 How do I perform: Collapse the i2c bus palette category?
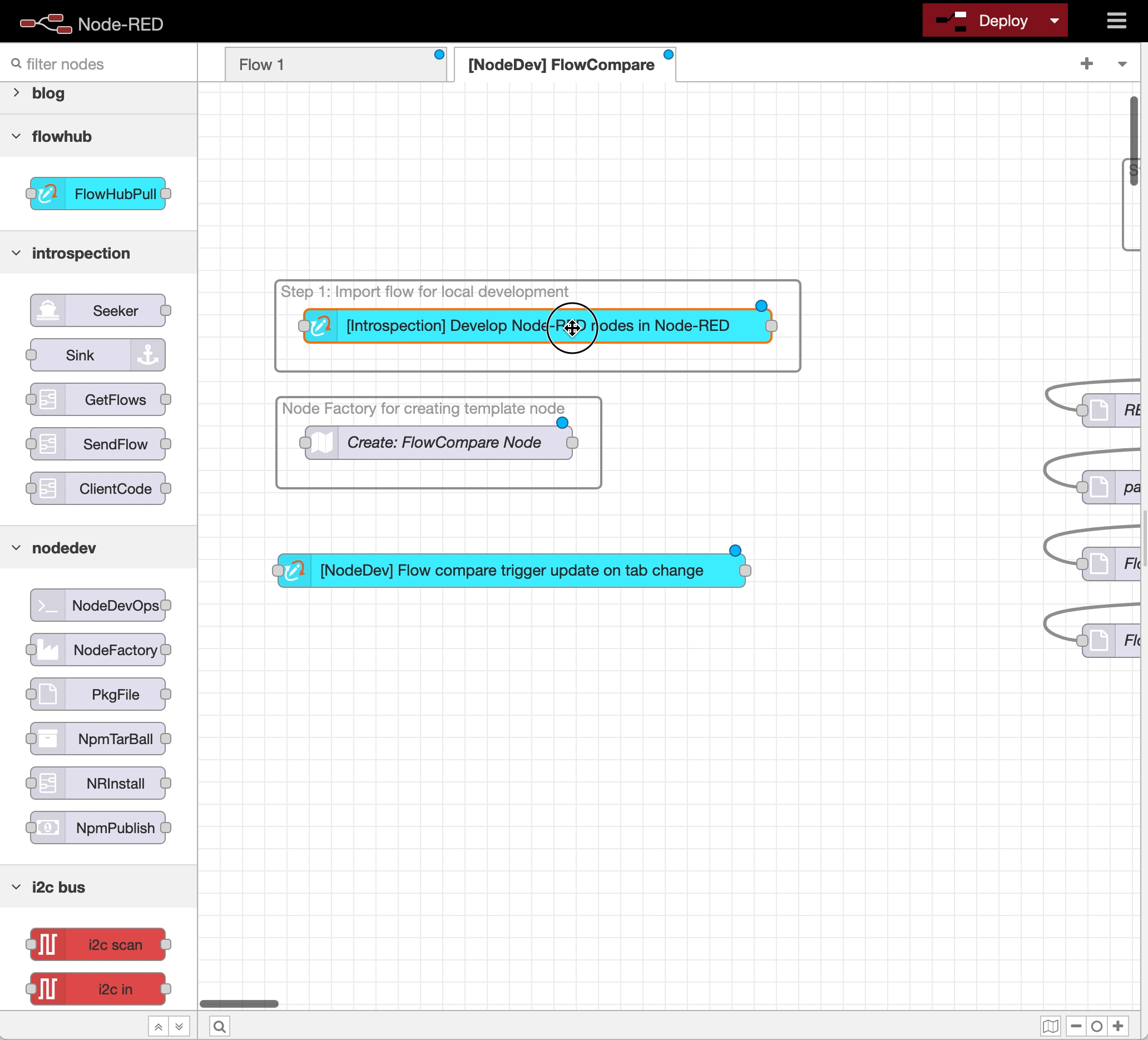tap(98, 887)
